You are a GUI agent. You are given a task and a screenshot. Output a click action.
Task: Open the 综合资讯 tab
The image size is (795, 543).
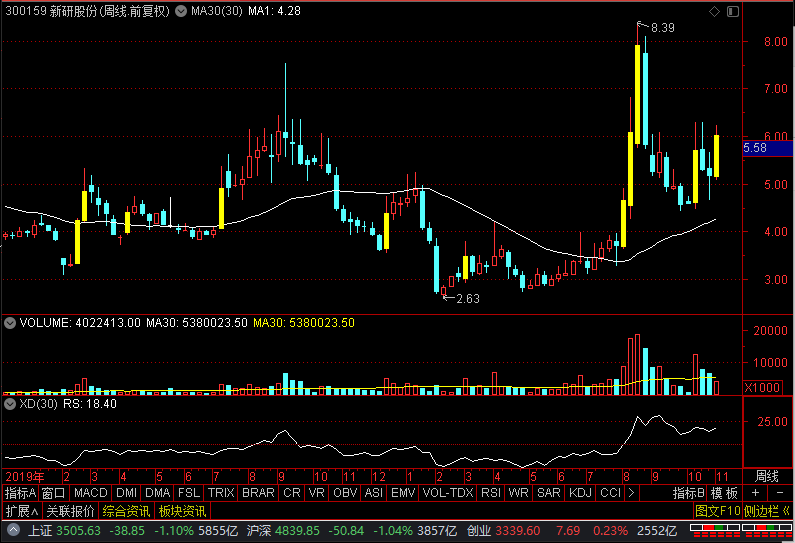click(x=126, y=511)
